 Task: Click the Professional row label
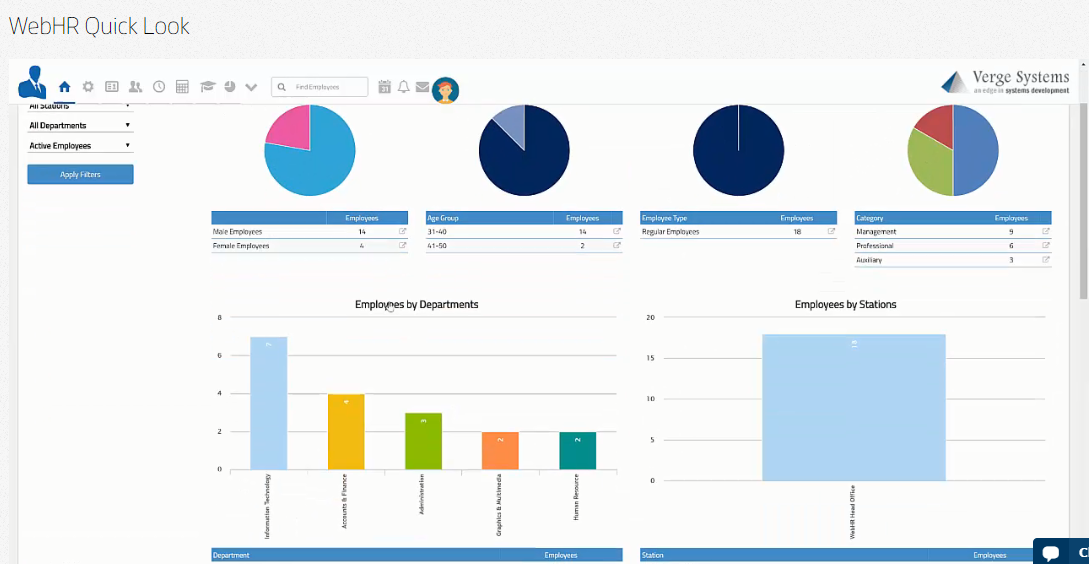874,246
